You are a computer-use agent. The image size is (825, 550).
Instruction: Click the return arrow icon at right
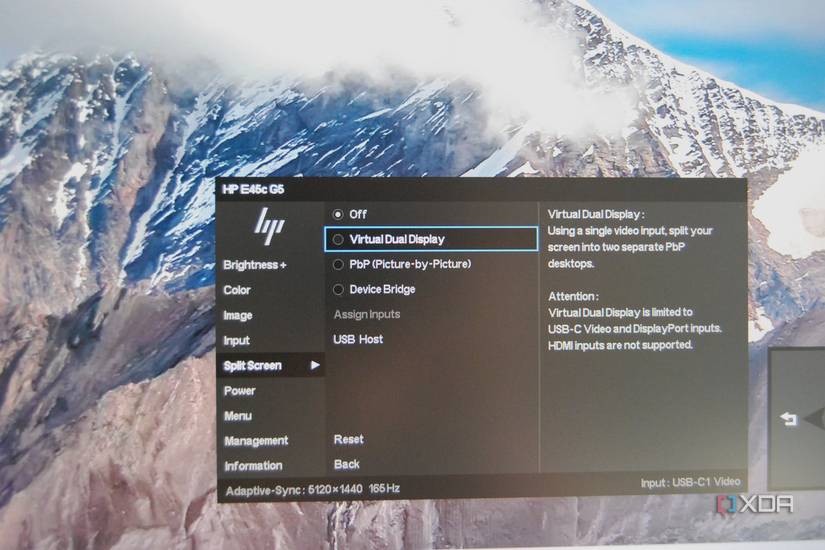point(788,419)
